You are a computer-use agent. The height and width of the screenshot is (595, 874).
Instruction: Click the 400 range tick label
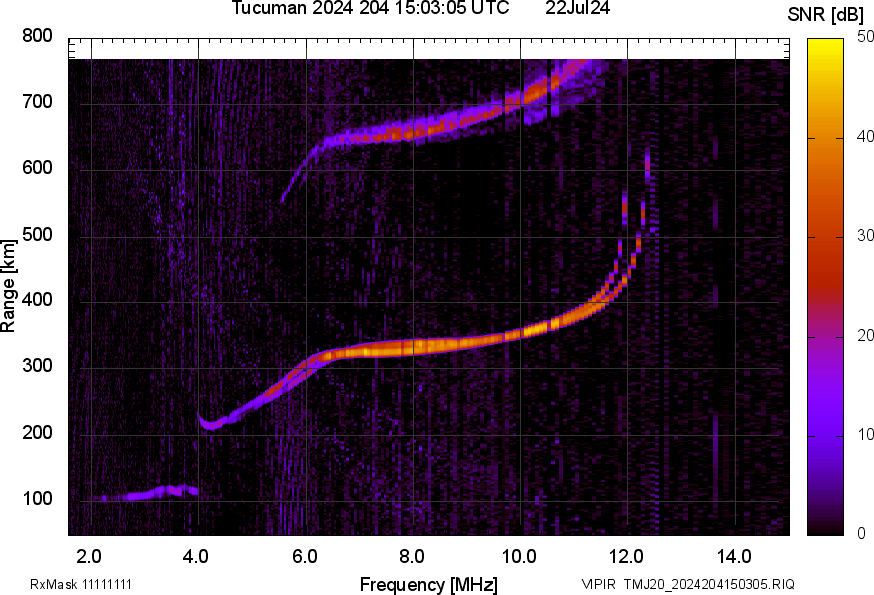click(x=37, y=300)
